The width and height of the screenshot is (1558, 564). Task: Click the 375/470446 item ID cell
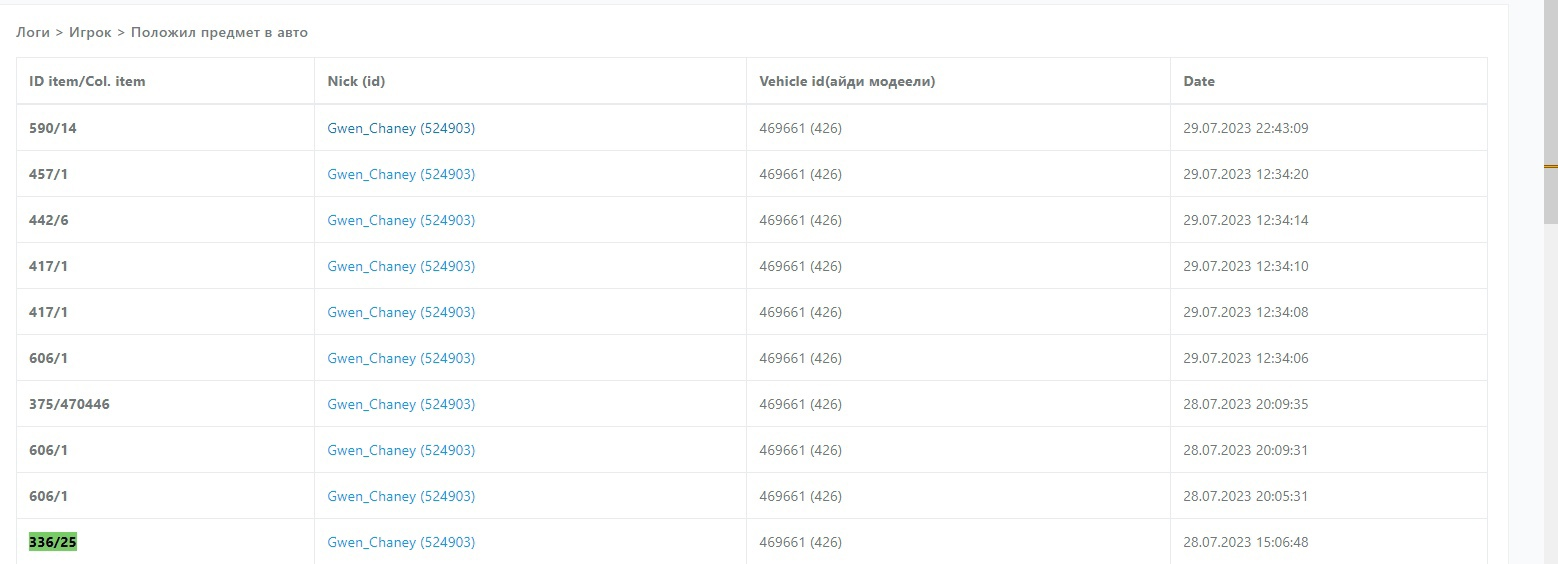coord(69,404)
